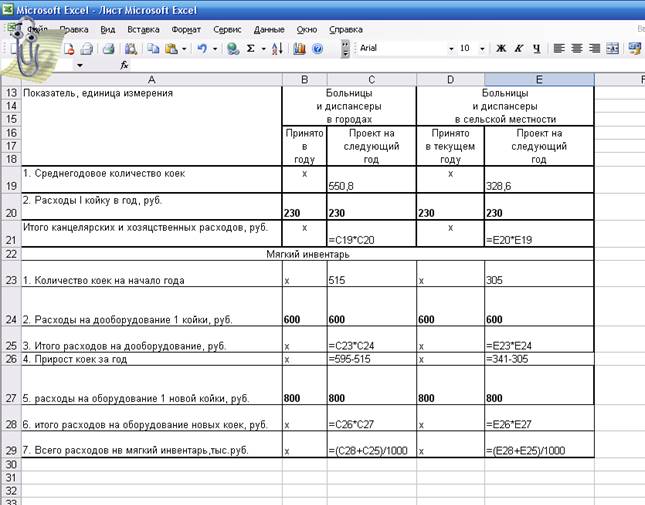Viewport: 645px width, 505px height.
Task: Click the formula bar input field
Action: click(387, 65)
